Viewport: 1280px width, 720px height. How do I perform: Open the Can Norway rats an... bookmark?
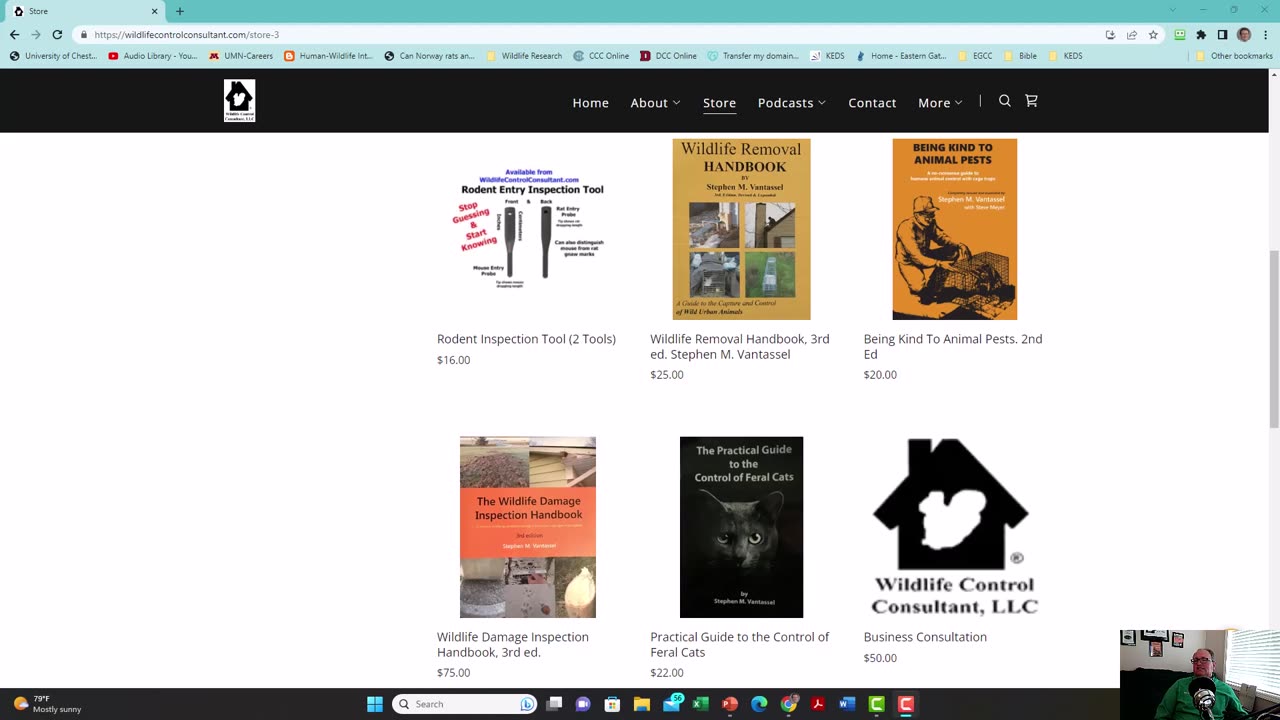tap(429, 56)
